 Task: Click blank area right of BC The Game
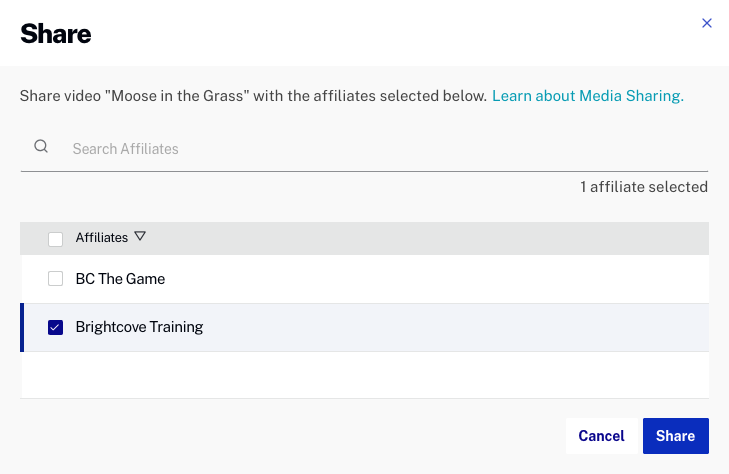pos(437,279)
